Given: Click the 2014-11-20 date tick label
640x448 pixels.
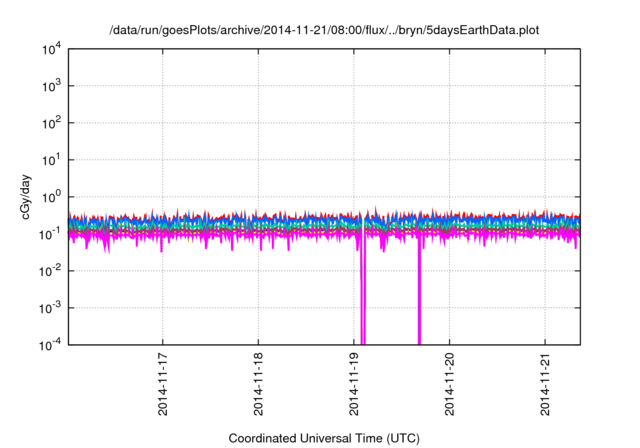Looking at the screenshot, I should pyautogui.click(x=449, y=384).
